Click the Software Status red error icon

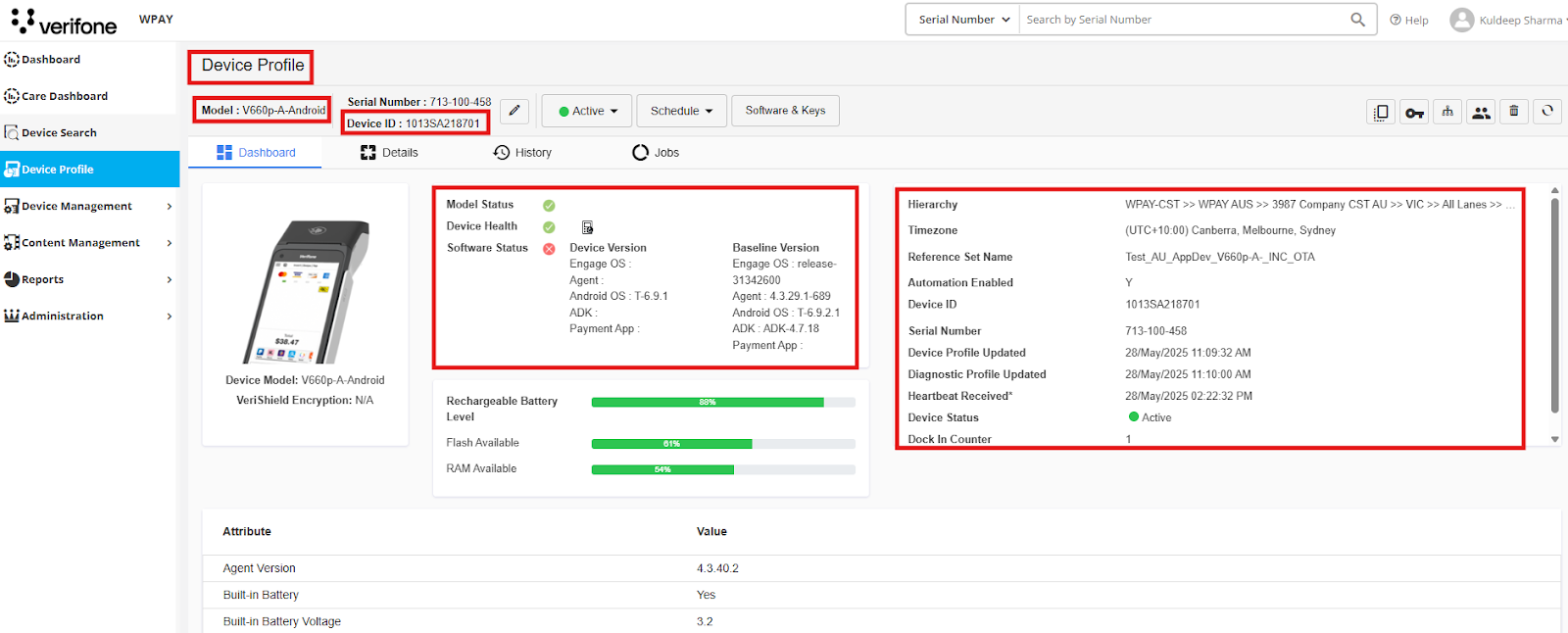pos(549,249)
